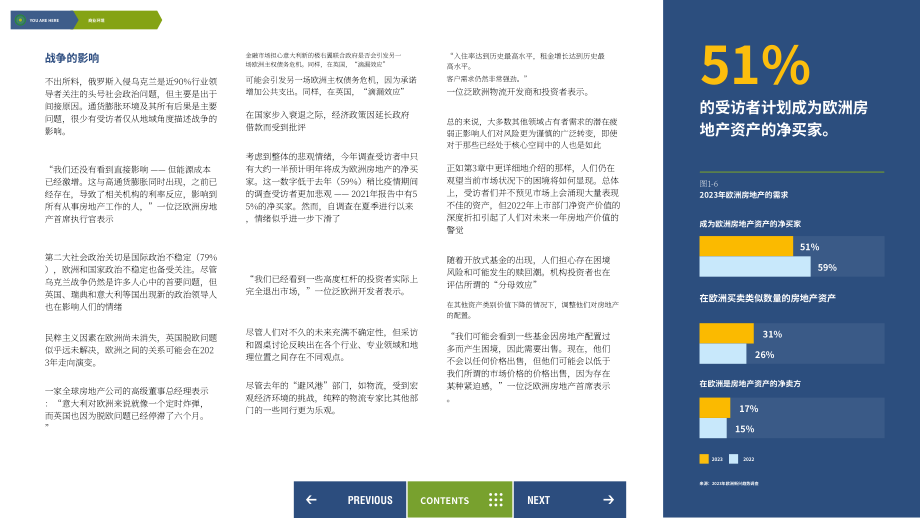Click the light blue 59% bar
This screenshot has height=518, width=920.
(755, 267)
